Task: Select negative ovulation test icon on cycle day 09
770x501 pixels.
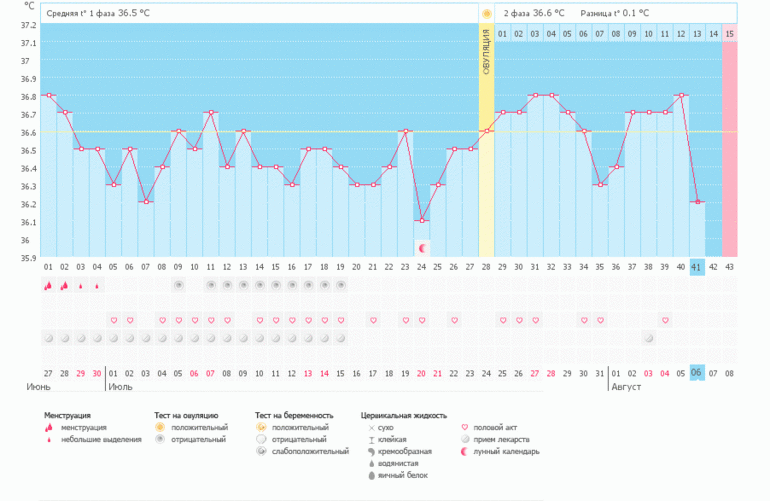Action: [x=178, y=285]
